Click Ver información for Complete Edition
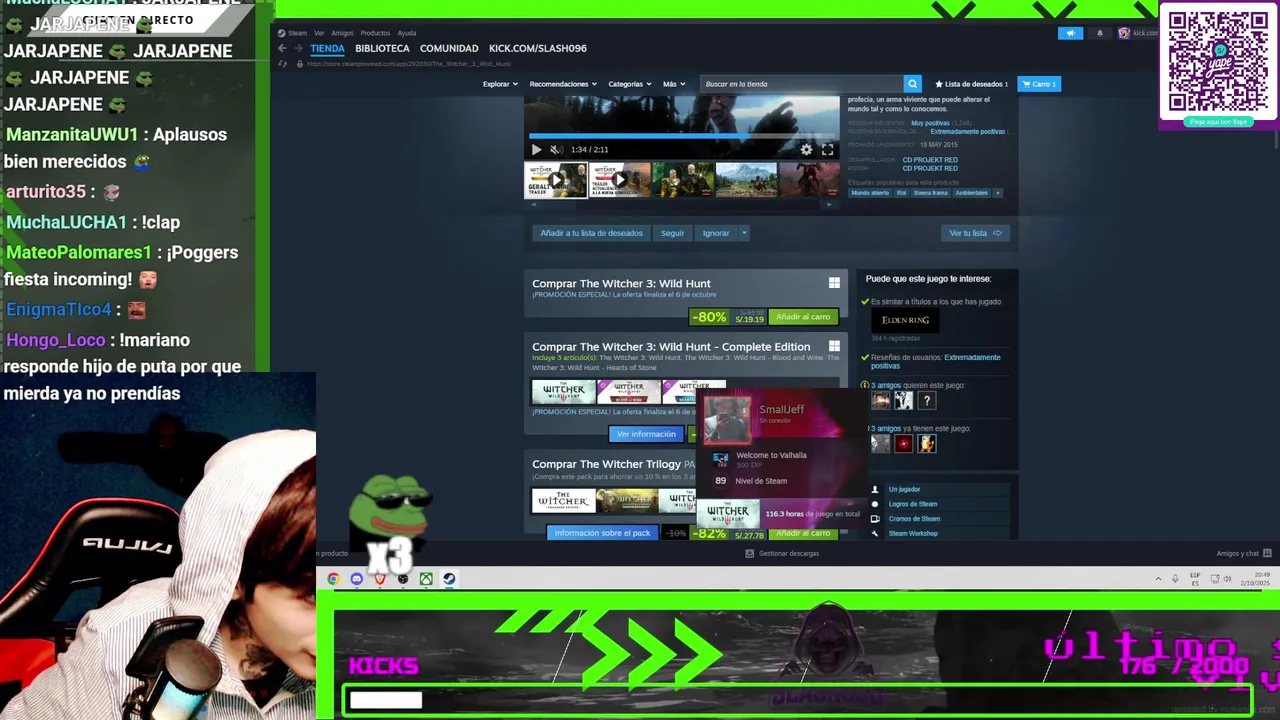 point(646,434)
